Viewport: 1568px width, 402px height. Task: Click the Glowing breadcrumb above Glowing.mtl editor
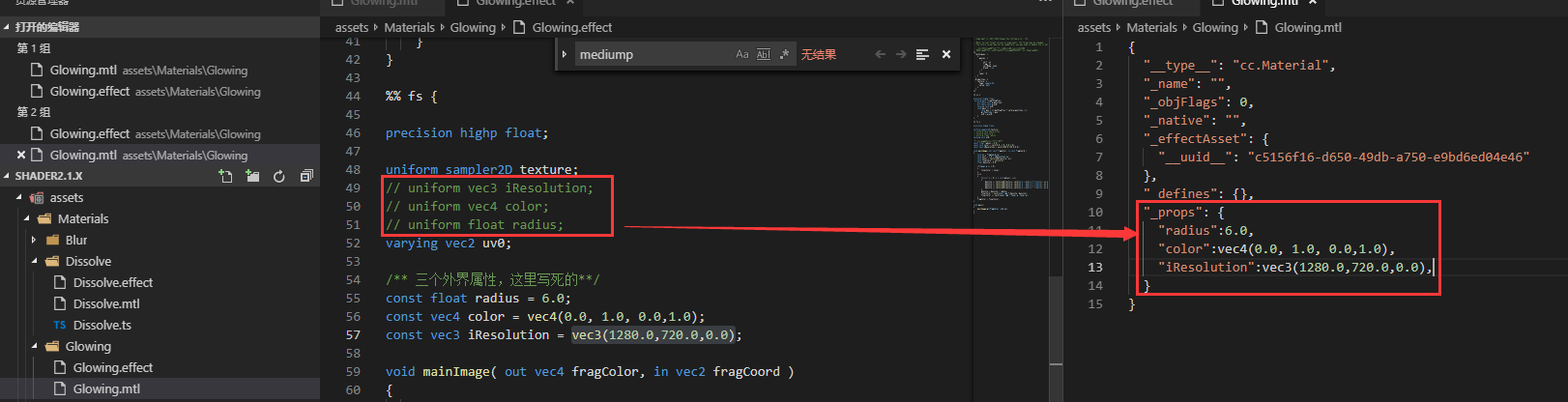point(1215,27)
